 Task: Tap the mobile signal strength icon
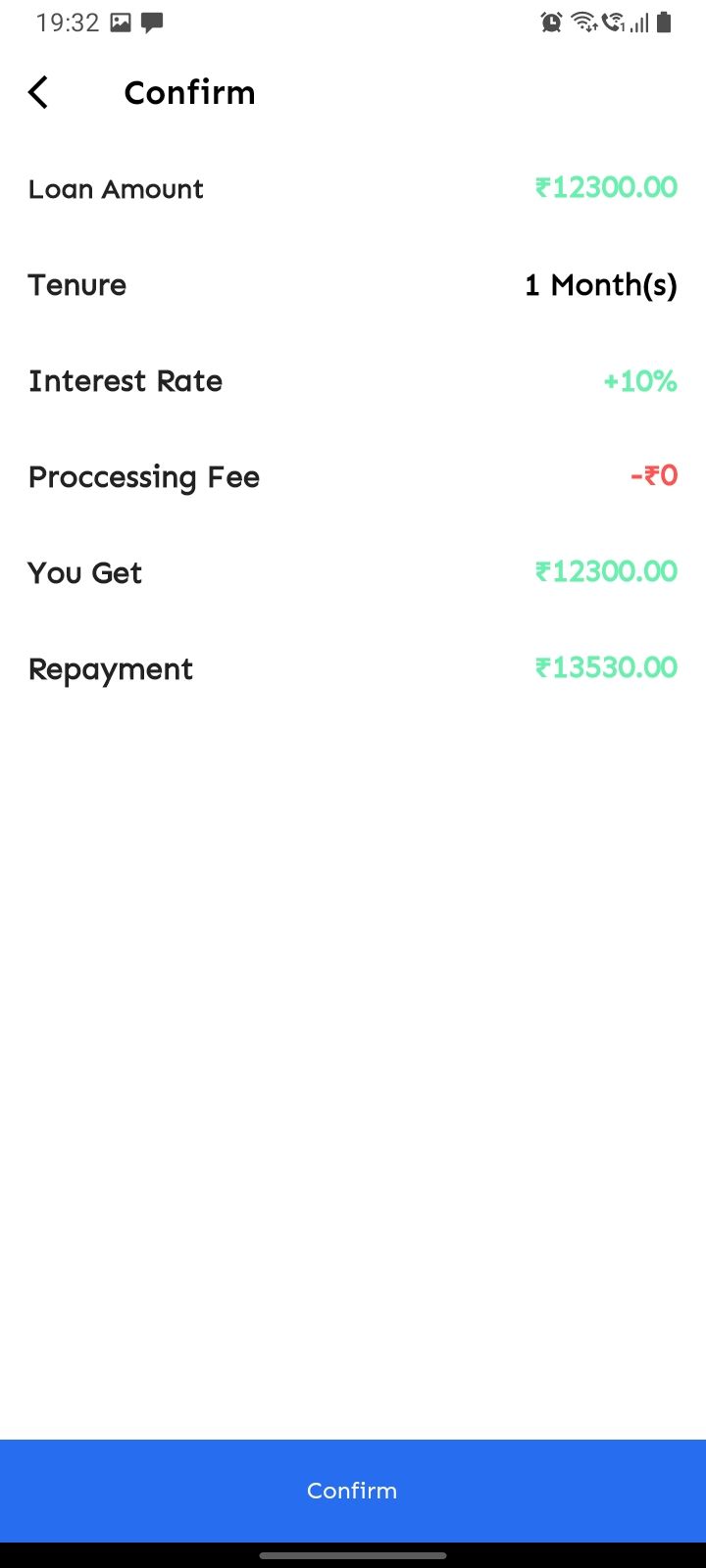tap(639, 22)
